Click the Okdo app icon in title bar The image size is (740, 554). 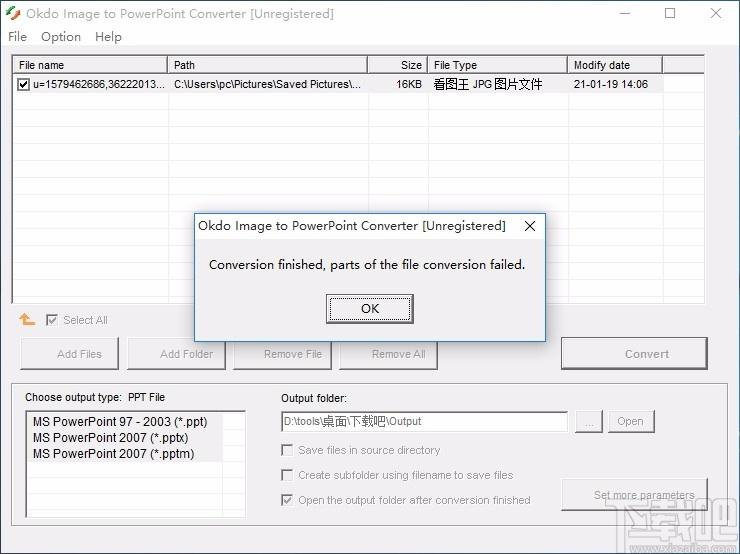tap(13, 13)
